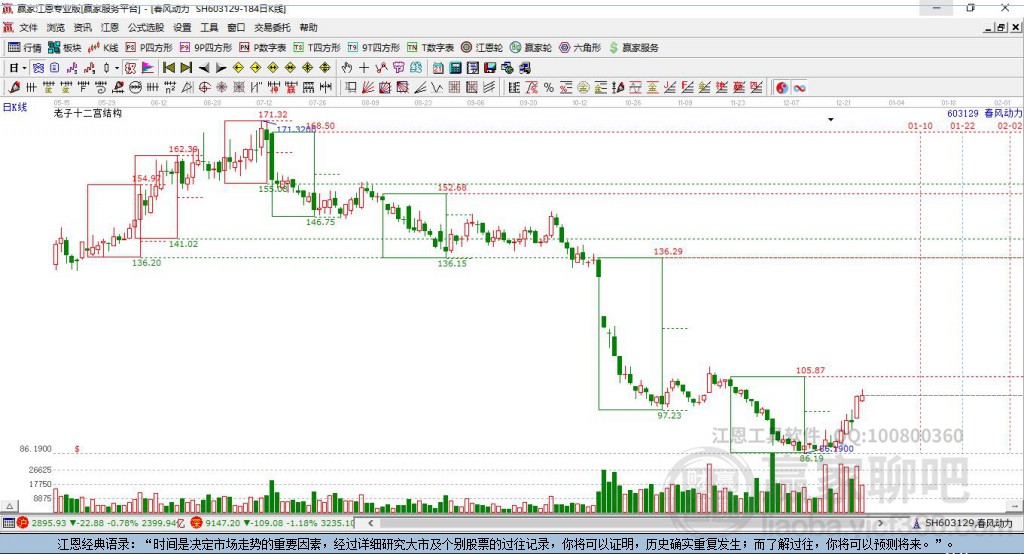Open 赢家服务 service link
Viewport: 1024px width, 554px height.
tap(633, 48)
